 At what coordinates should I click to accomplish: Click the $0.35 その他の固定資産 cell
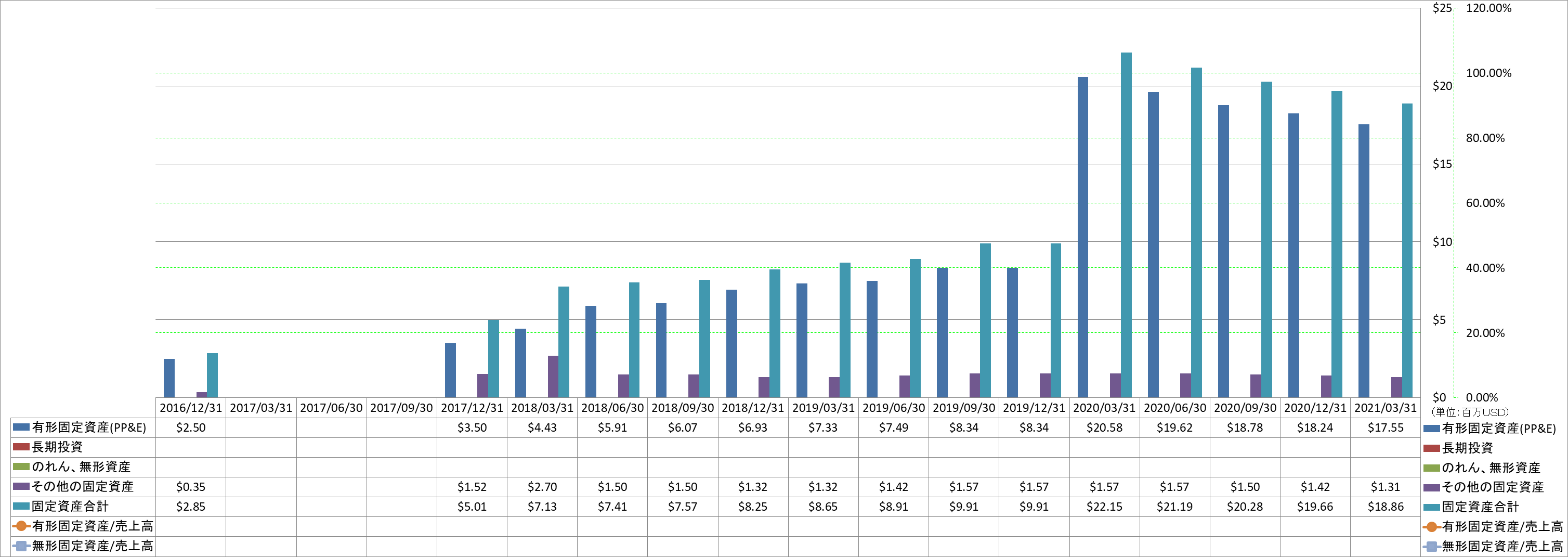click(190, 487)
